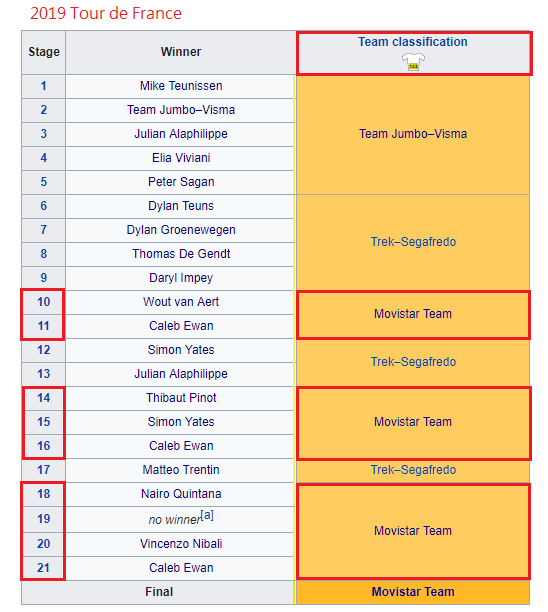Open Mike Teunissen's winner link
Screen dimensions: 548x612
point(181,86)
